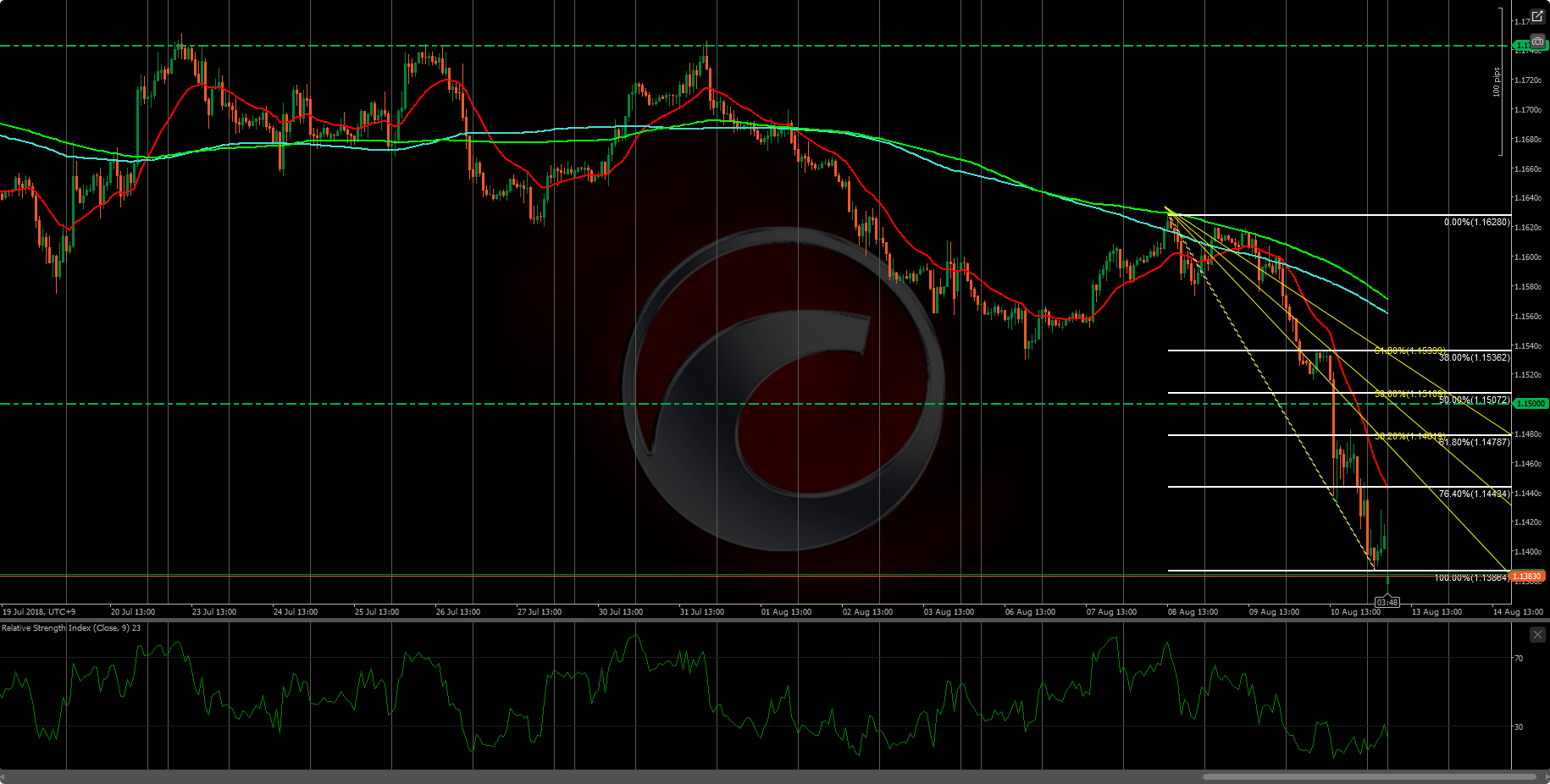This screenshot has height=784, width=1550.
Task: Select the 0.00%(1.16280) Fibonacci level label
Action: click(x=1476, y=222)
